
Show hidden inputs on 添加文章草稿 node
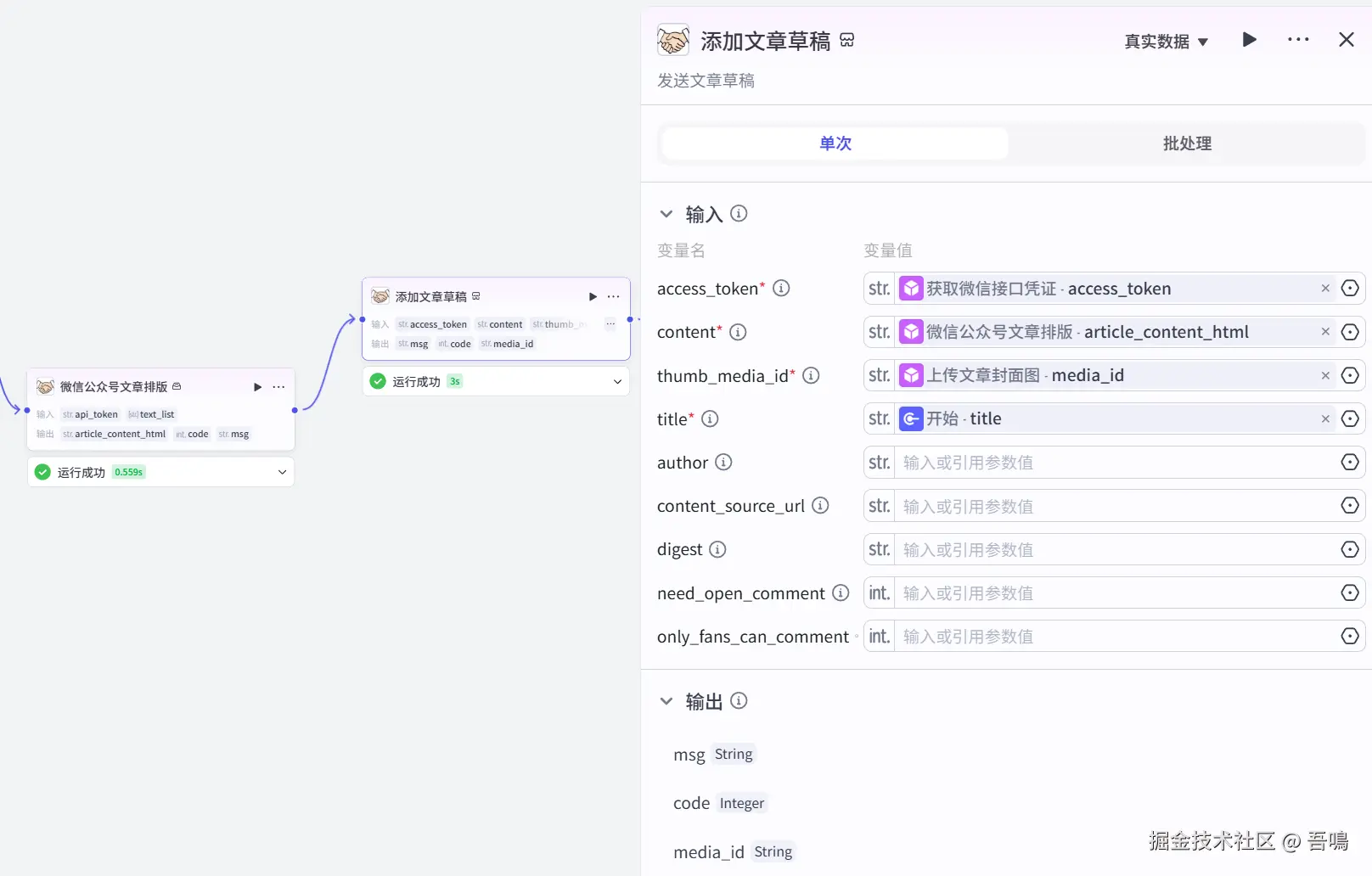click(610, 324)
